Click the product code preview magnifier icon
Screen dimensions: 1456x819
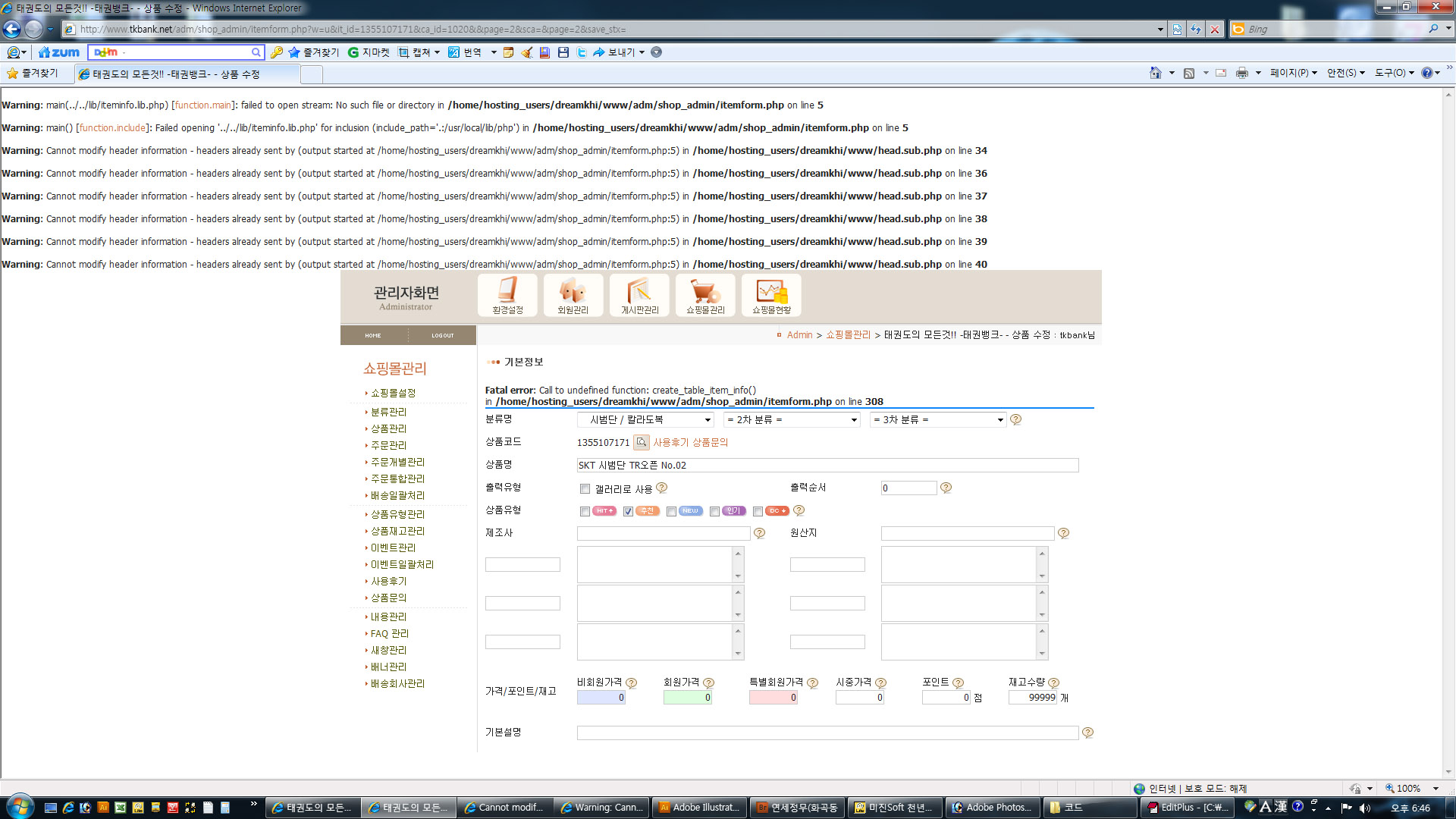point(642,442)
